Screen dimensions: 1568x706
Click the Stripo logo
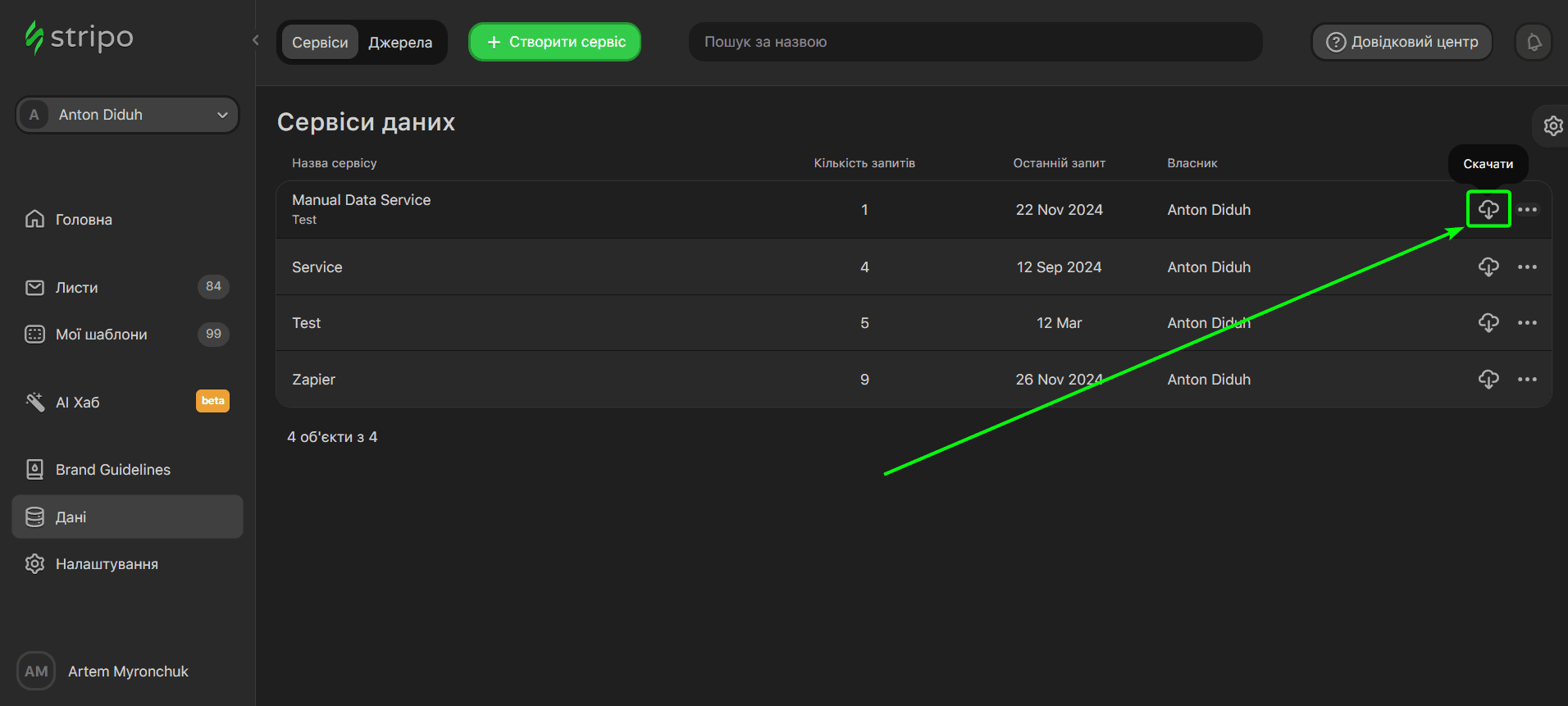click(x=80, y=38)
